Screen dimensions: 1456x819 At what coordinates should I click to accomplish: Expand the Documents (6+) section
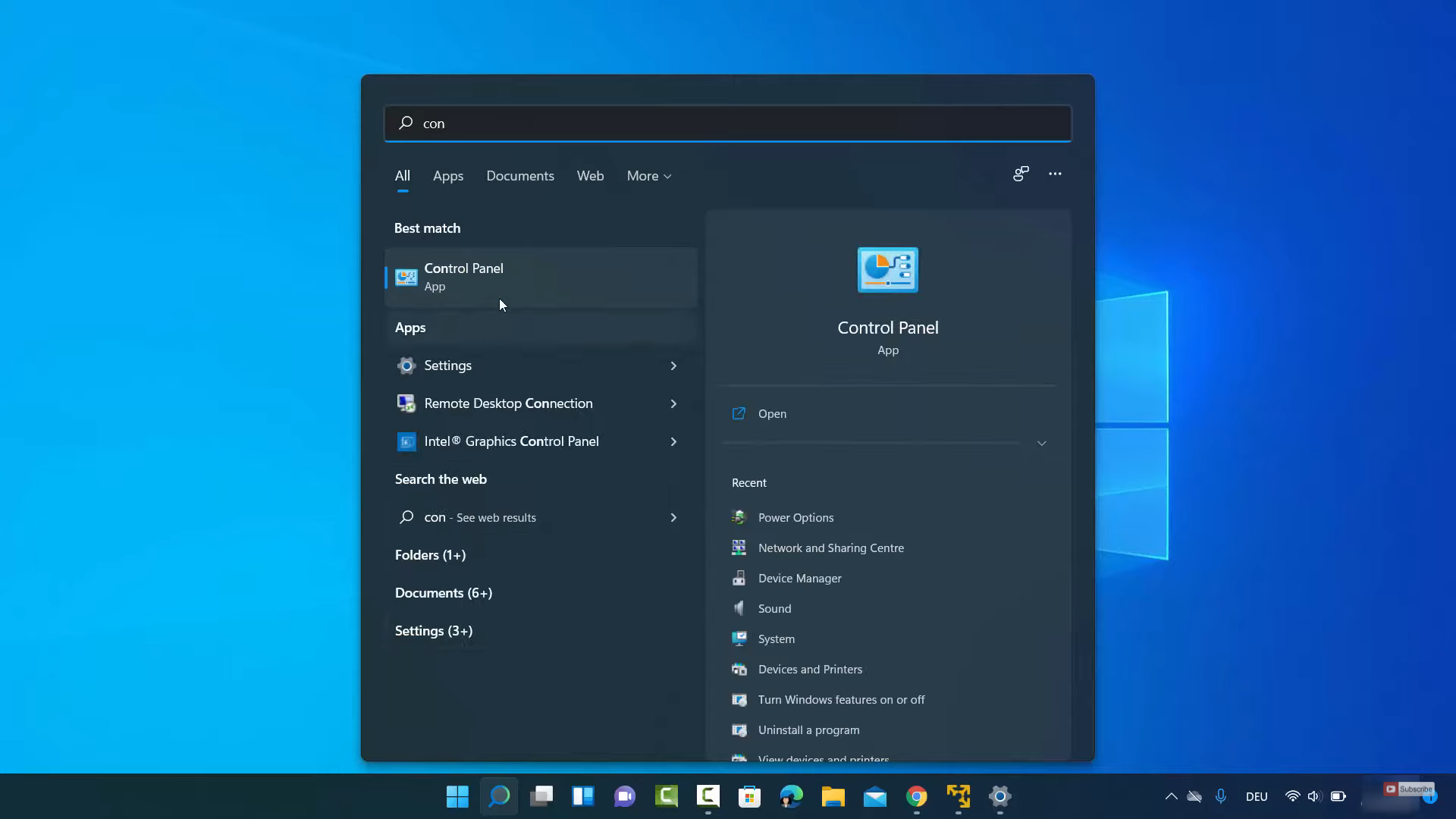point(444,593)
